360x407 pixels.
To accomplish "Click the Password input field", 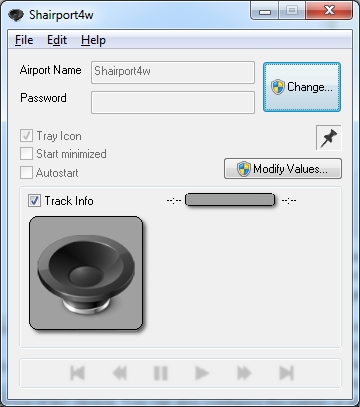I will (173, 103).
